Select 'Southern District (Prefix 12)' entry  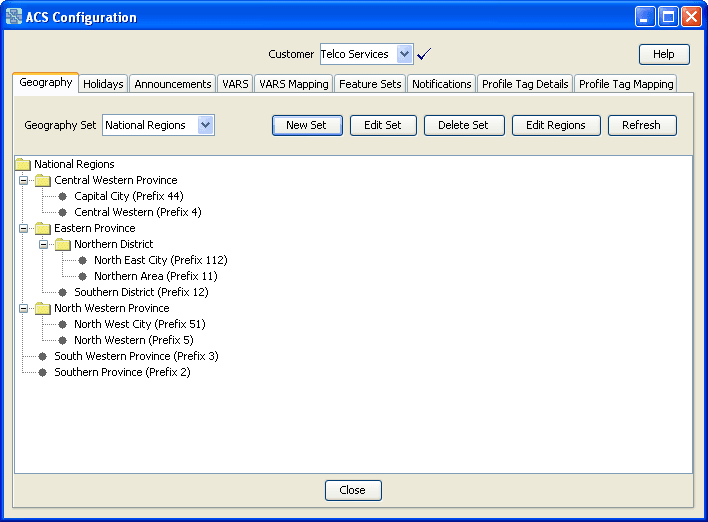[x=141, y=293]
